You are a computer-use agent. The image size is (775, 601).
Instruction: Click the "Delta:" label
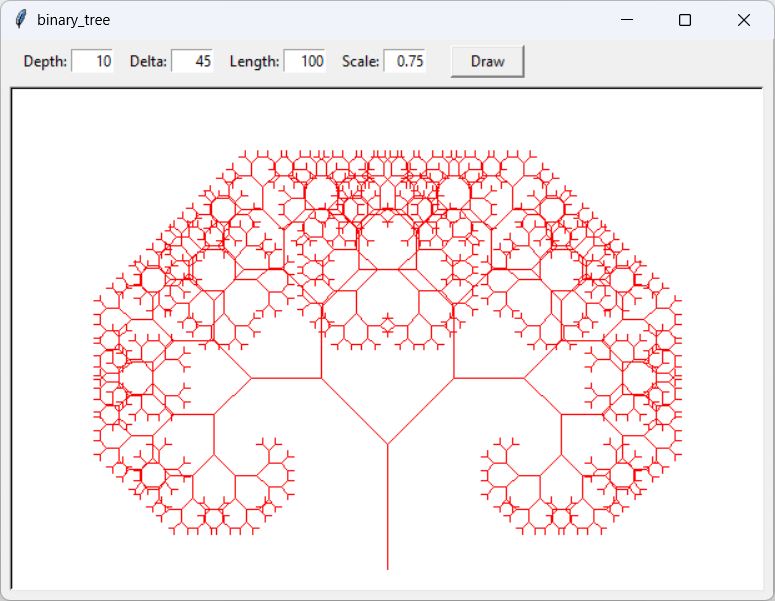(x=148, y=61)
